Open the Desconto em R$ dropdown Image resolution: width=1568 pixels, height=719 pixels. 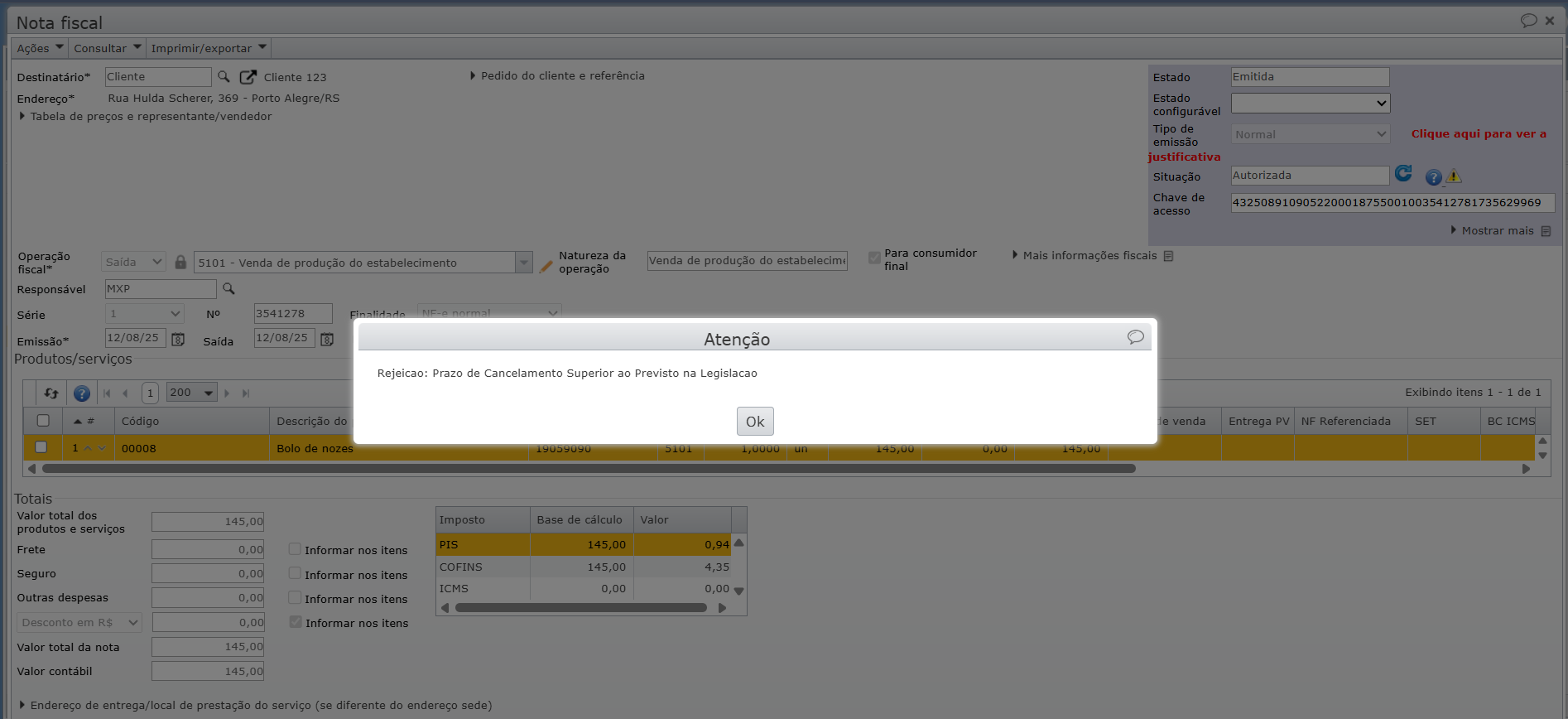[x=79, y=622]
